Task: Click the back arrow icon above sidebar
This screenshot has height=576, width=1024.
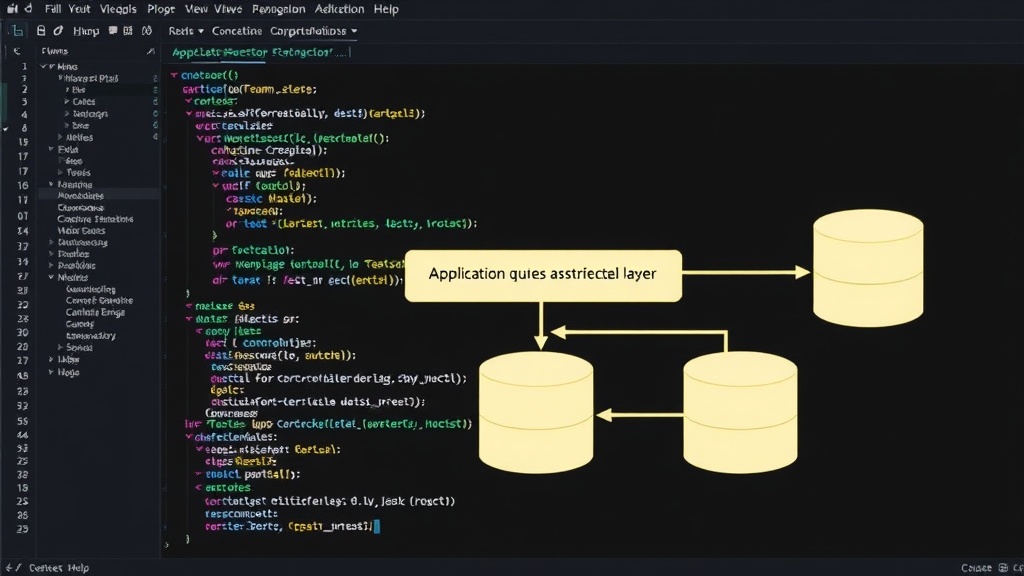Action: (x=17, y=51)
